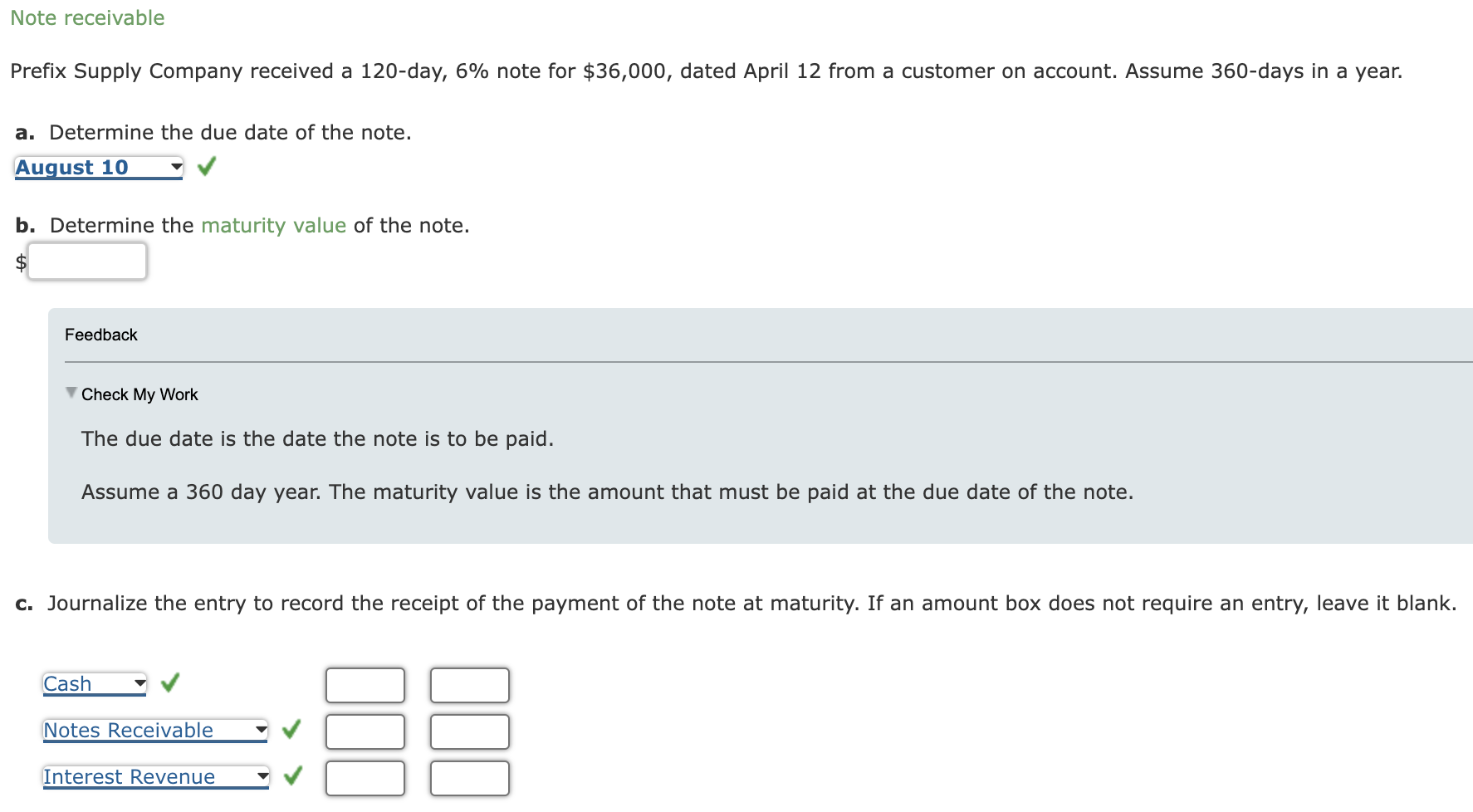The height and width of the screenshot is (812, 1473).
Task: Click the maturity value dollar input box
Action: [87, 261]
